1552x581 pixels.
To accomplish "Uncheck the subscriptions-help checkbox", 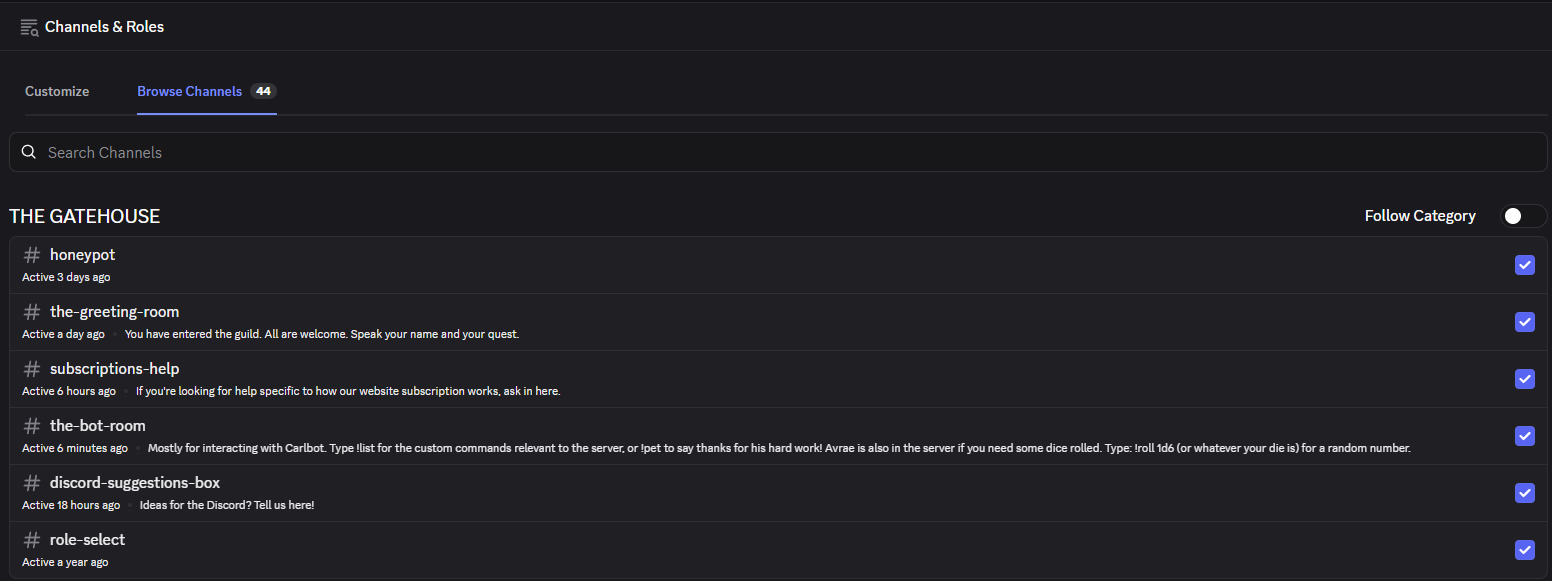I will pos(1525,379).
